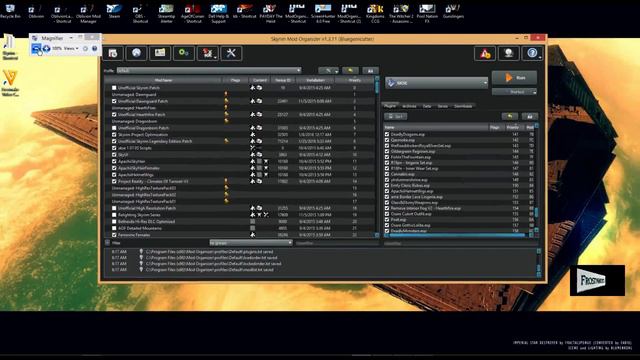The width and height of the screenshot is (640, 360).
Task: Toggle Skyrim Project Optimization checkbox
Action: coord(114,135)
